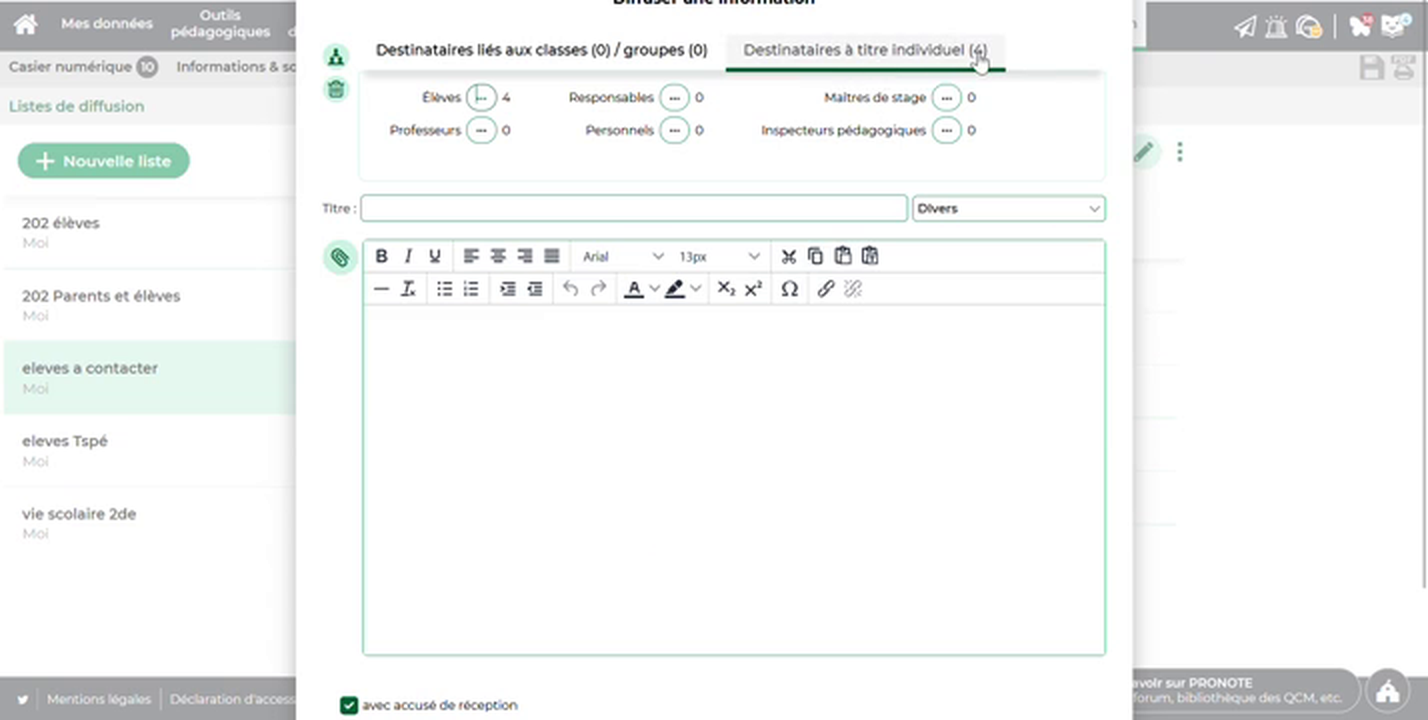Attach a file using the paperclip icon
The width and height of the screenshot is (1428, 720).
(x=339, y=257)
